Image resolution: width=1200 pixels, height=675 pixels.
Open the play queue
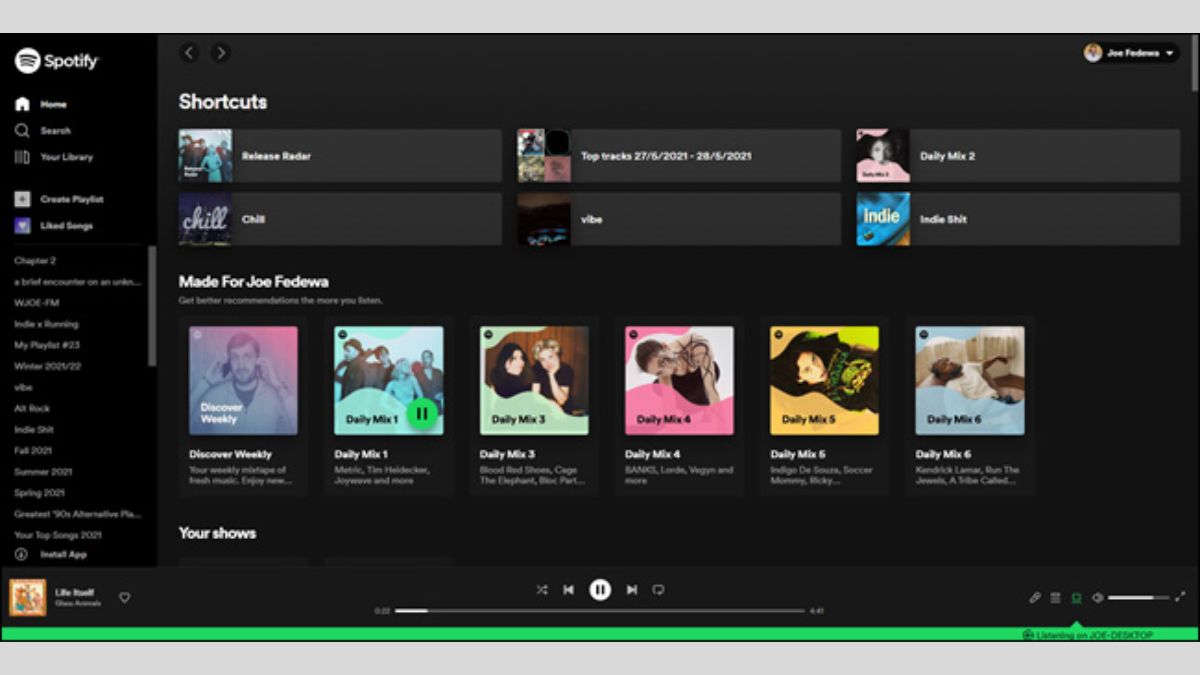coord(1055,598)
